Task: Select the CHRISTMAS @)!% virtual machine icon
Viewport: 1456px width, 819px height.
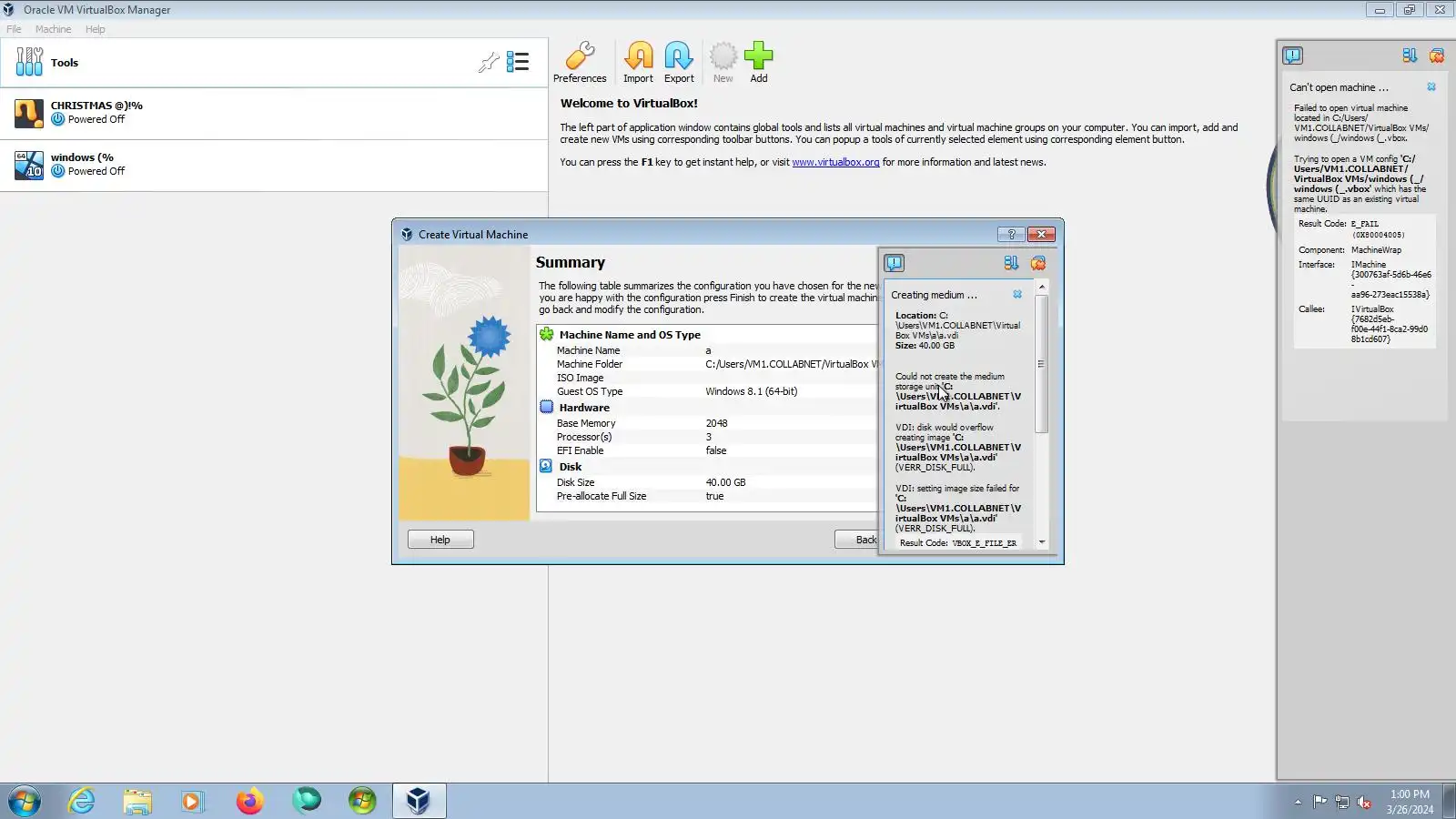Action: [29, 114]
